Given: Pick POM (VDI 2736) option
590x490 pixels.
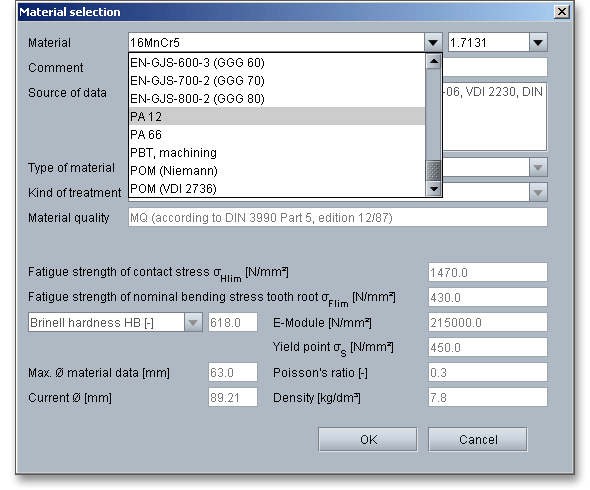Looking at the screenshot, I should (277, 188).
